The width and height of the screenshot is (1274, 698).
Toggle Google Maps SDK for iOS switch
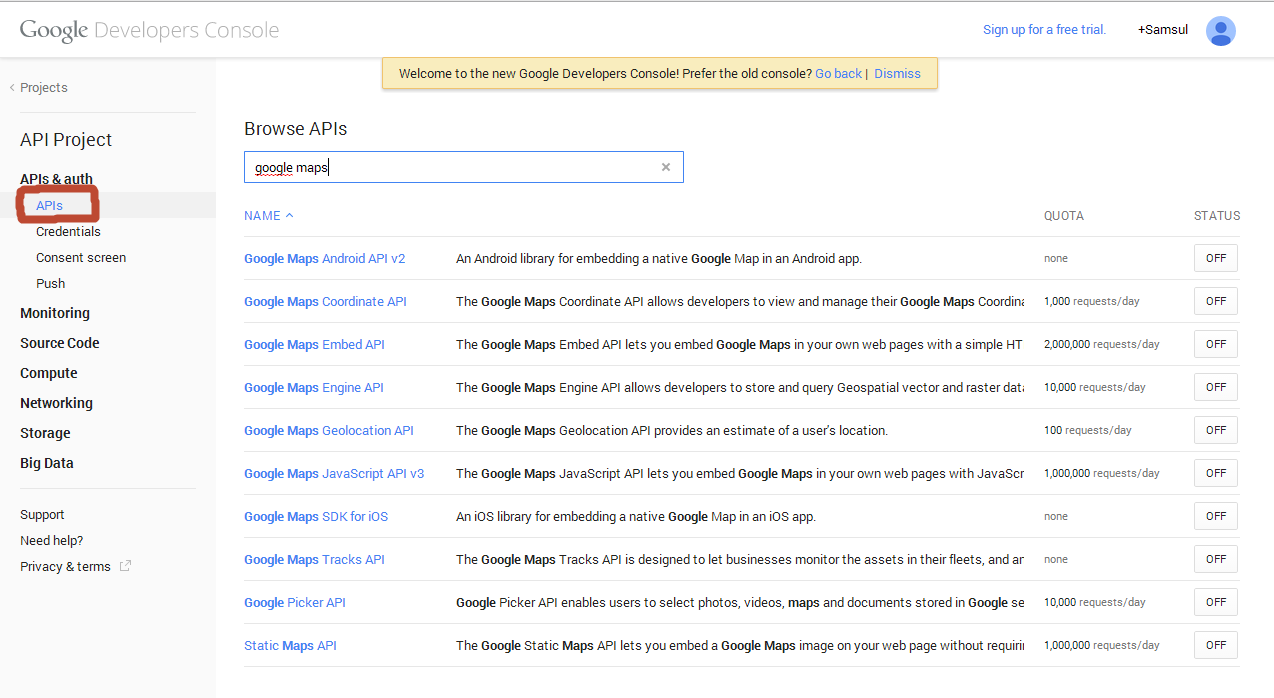pyautogui.click(x=1216, y=516)
